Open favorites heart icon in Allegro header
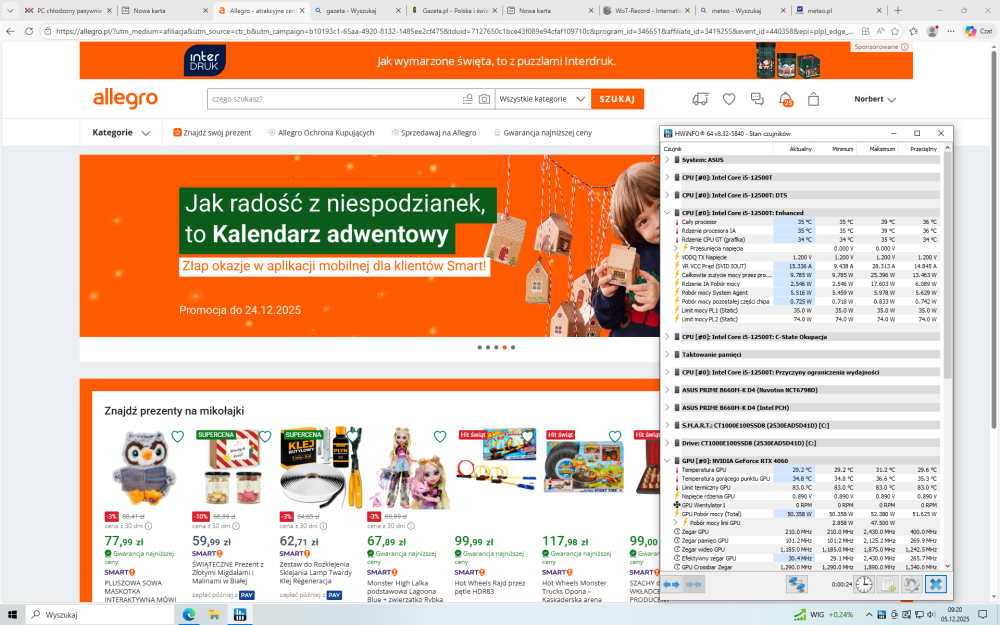The image size is (1000, 625). pos(727,98)
